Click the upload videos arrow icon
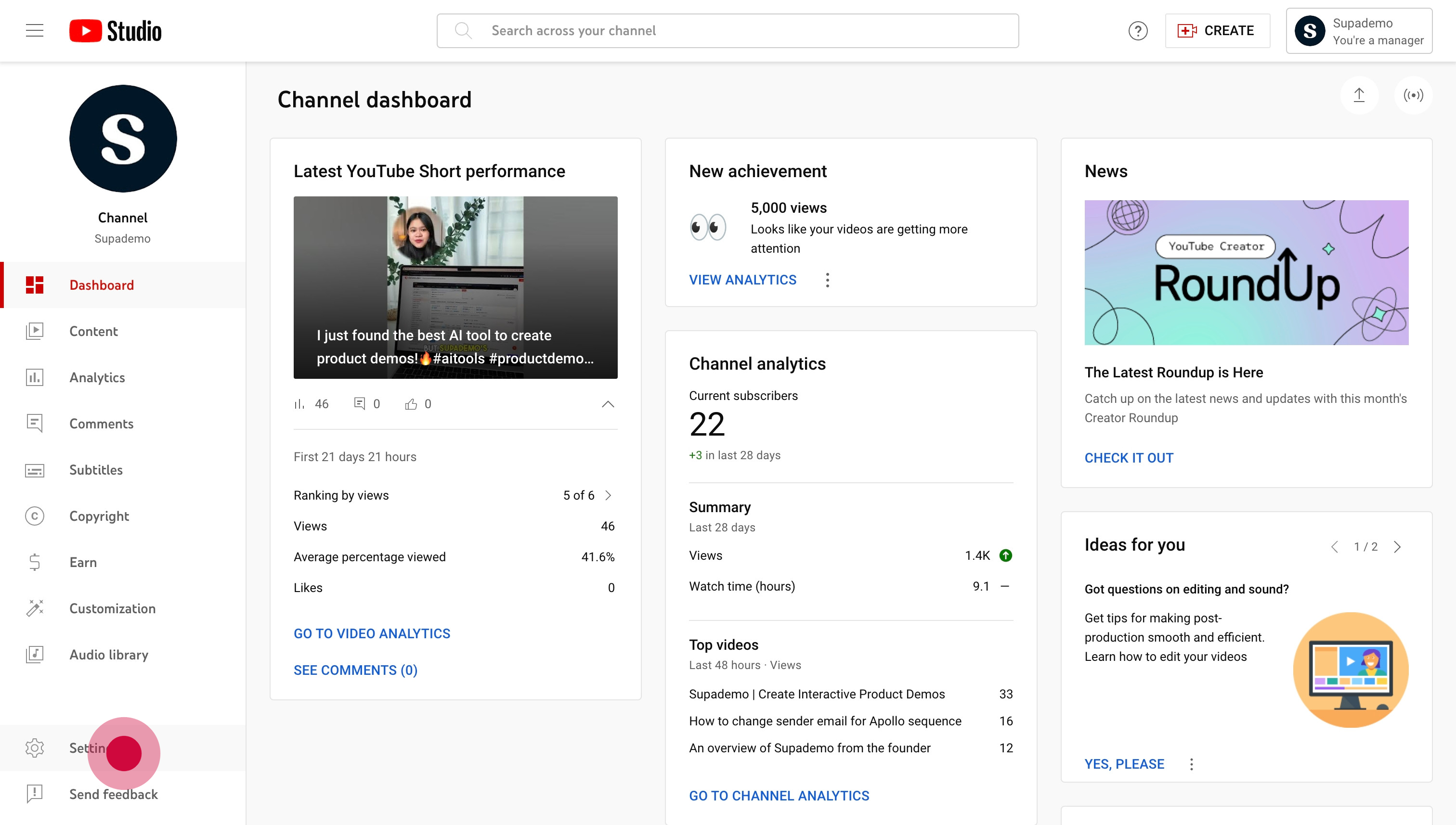Screen dimensions: 1456x825 tap(1359, 95)
